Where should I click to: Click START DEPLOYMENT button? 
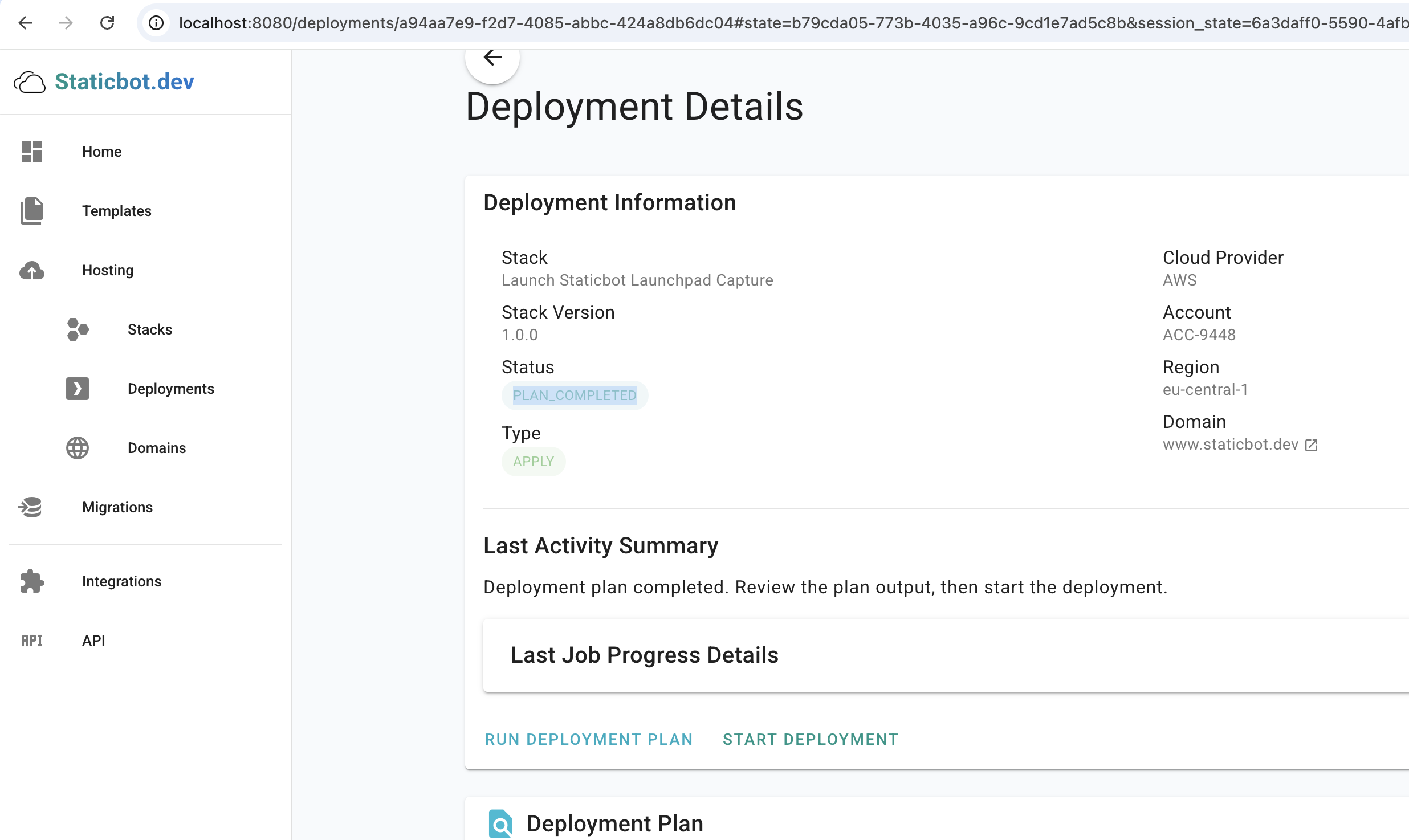point(811,740)
